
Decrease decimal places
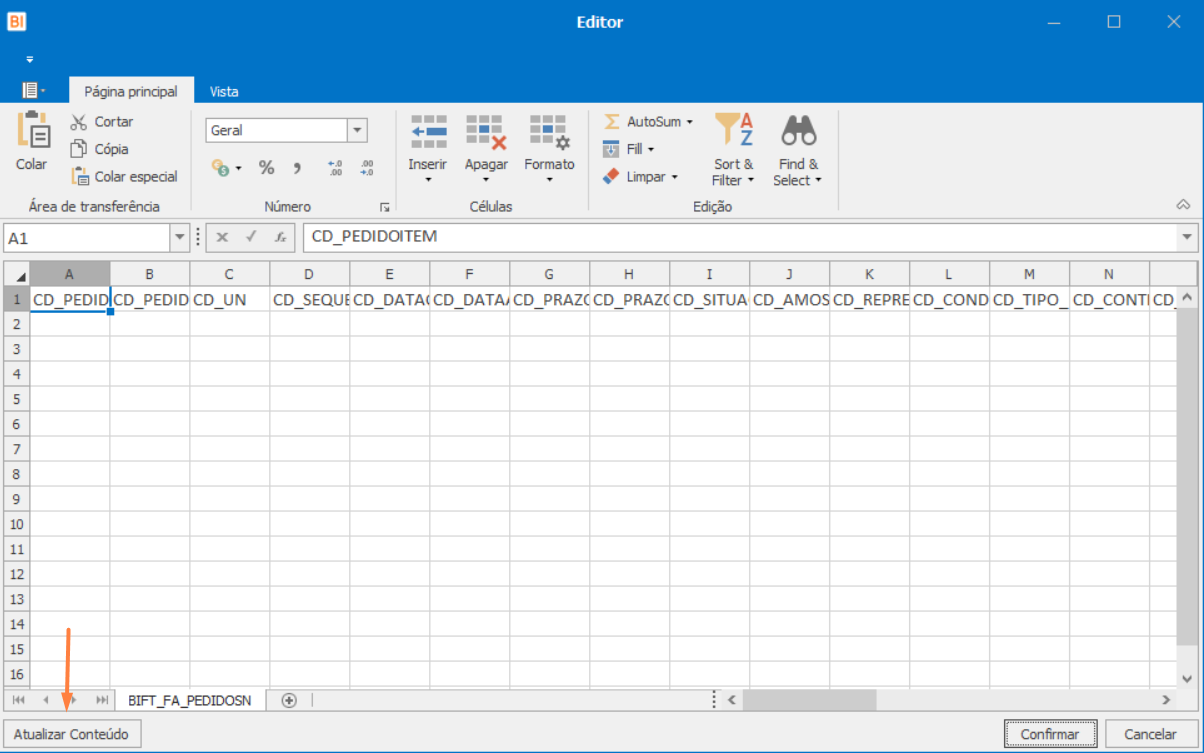[x=367, y=168]
